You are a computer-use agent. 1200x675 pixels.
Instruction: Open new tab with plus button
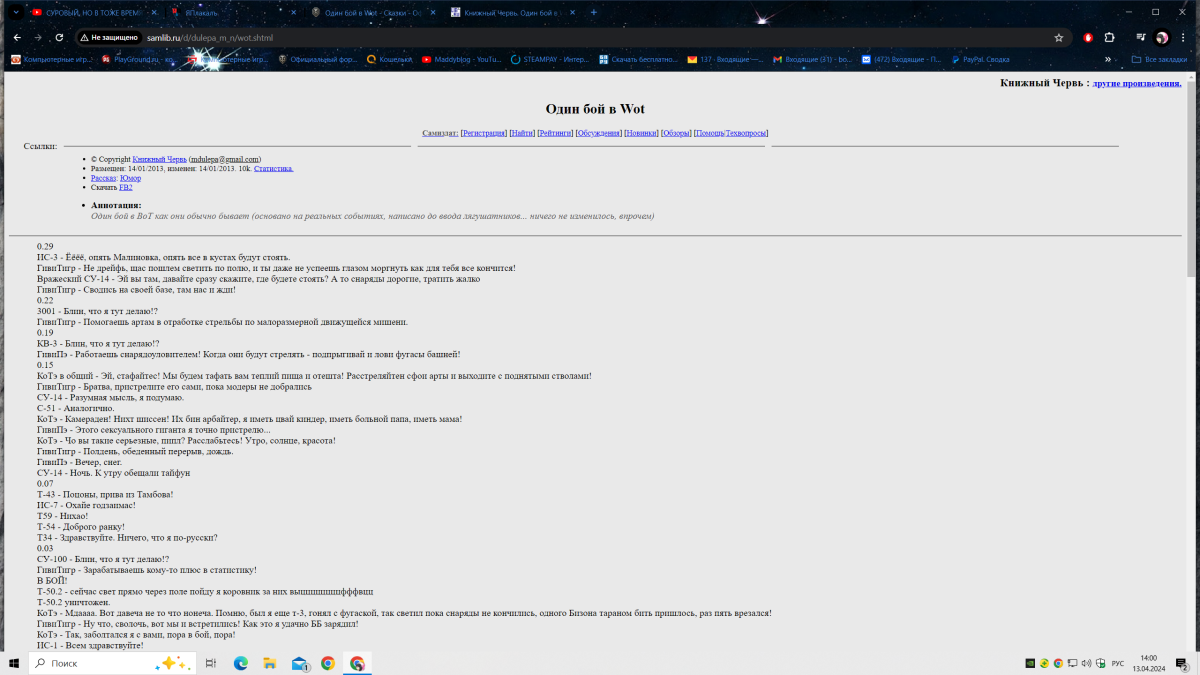click(x=594, y=12)
